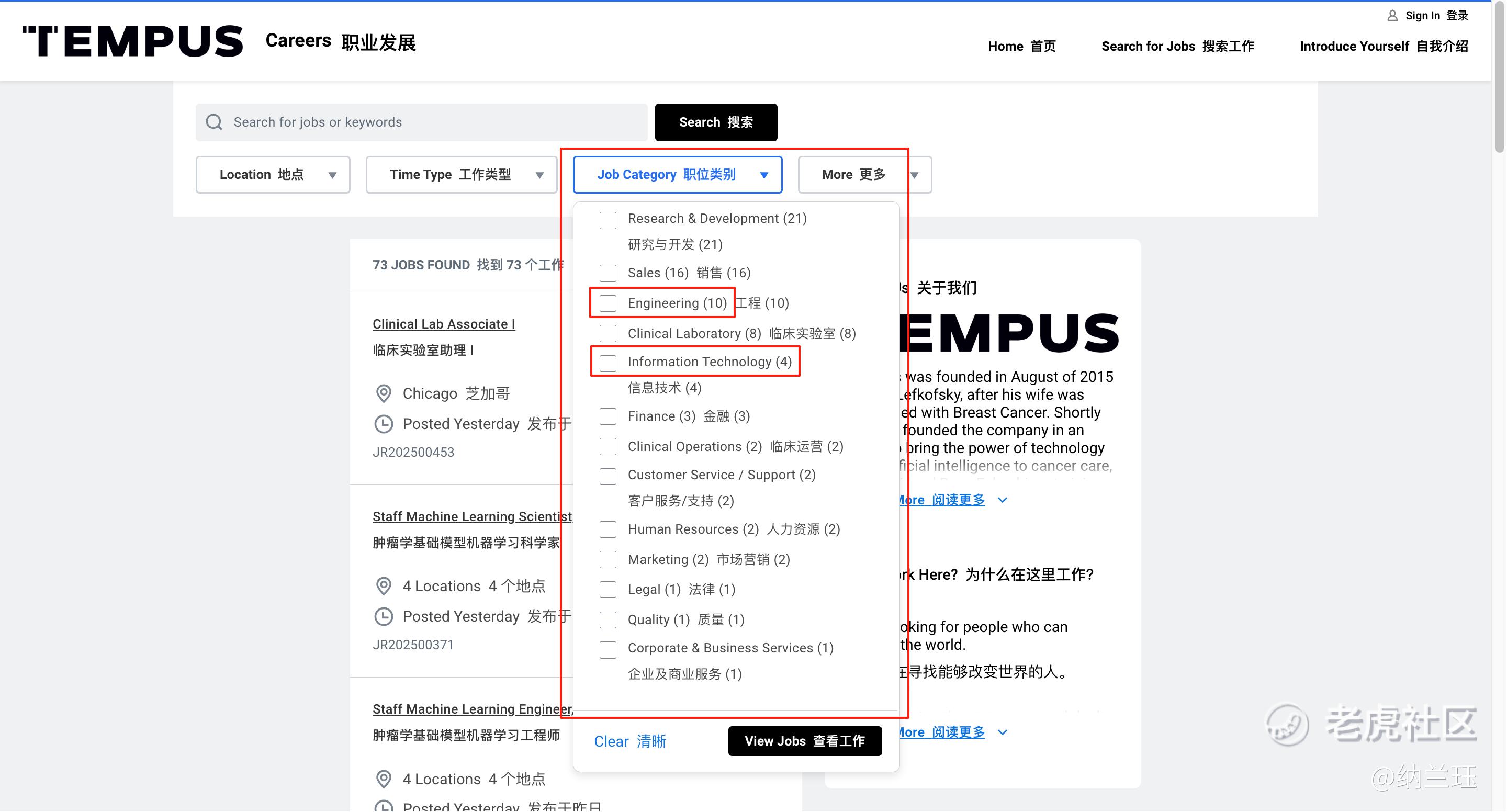Focus the Search for jobs or keywords field
Screen dimensions: 1507x812
pyautogui.click(x=433, y=122)
